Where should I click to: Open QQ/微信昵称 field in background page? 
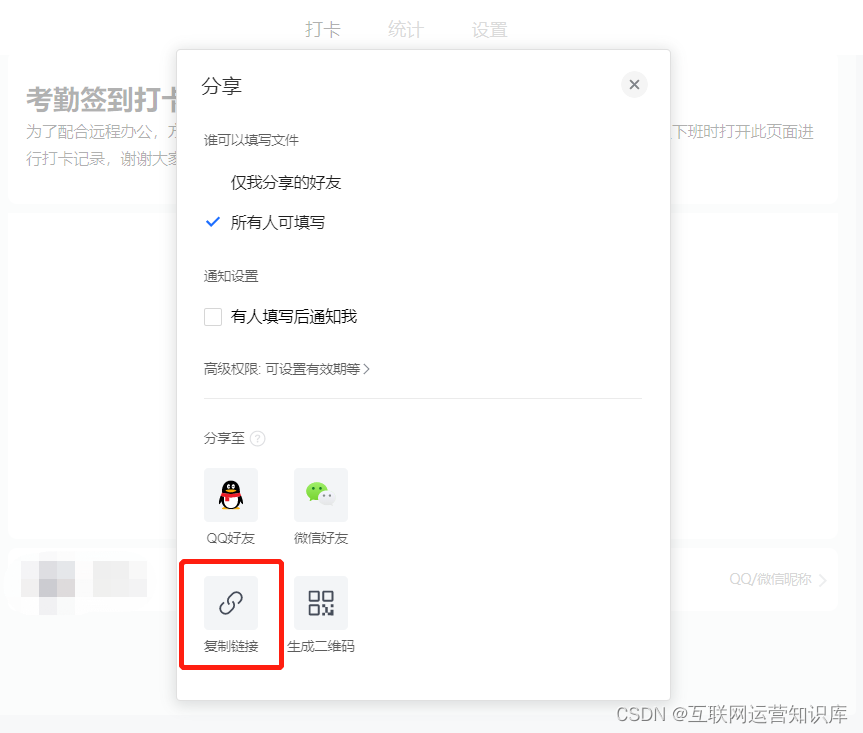[x=777, y=579]
